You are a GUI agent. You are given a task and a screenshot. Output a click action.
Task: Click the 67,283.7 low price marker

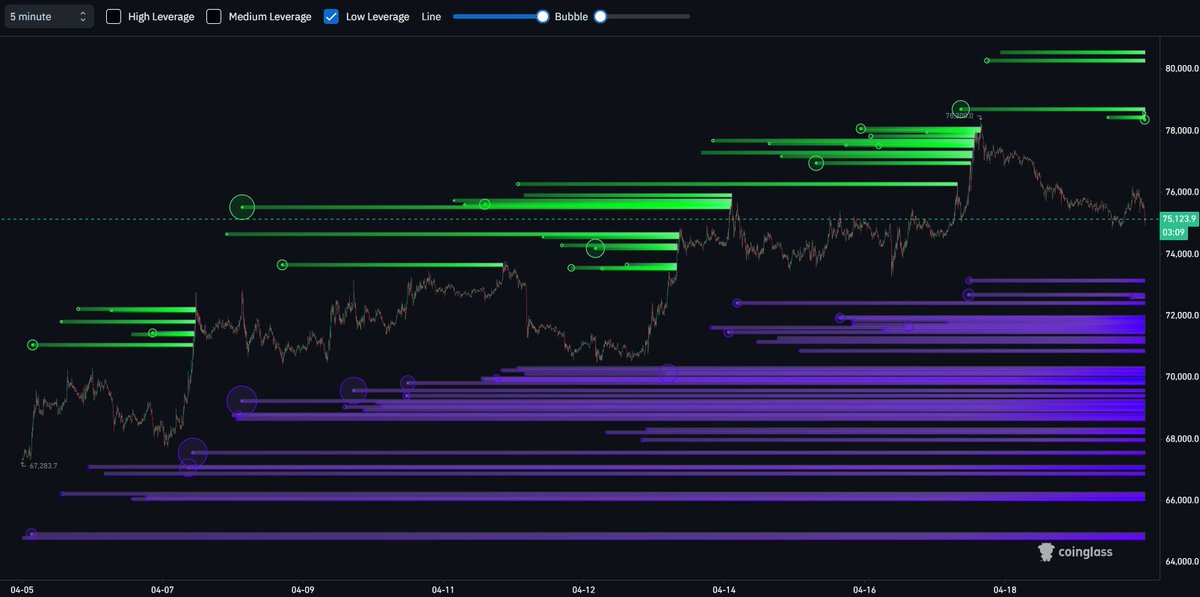click(43, 466)
